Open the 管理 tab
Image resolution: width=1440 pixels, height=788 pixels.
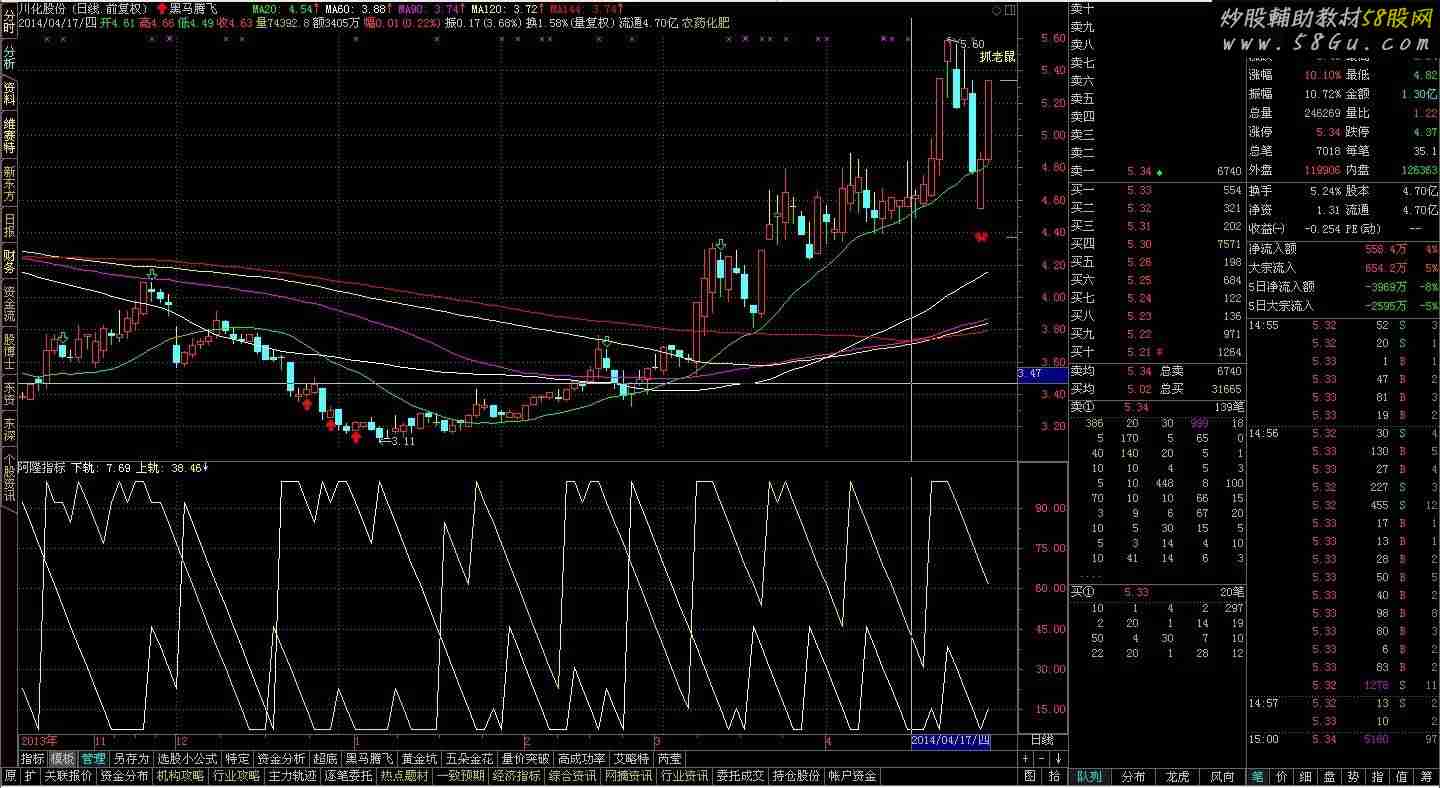coord(94,759)
